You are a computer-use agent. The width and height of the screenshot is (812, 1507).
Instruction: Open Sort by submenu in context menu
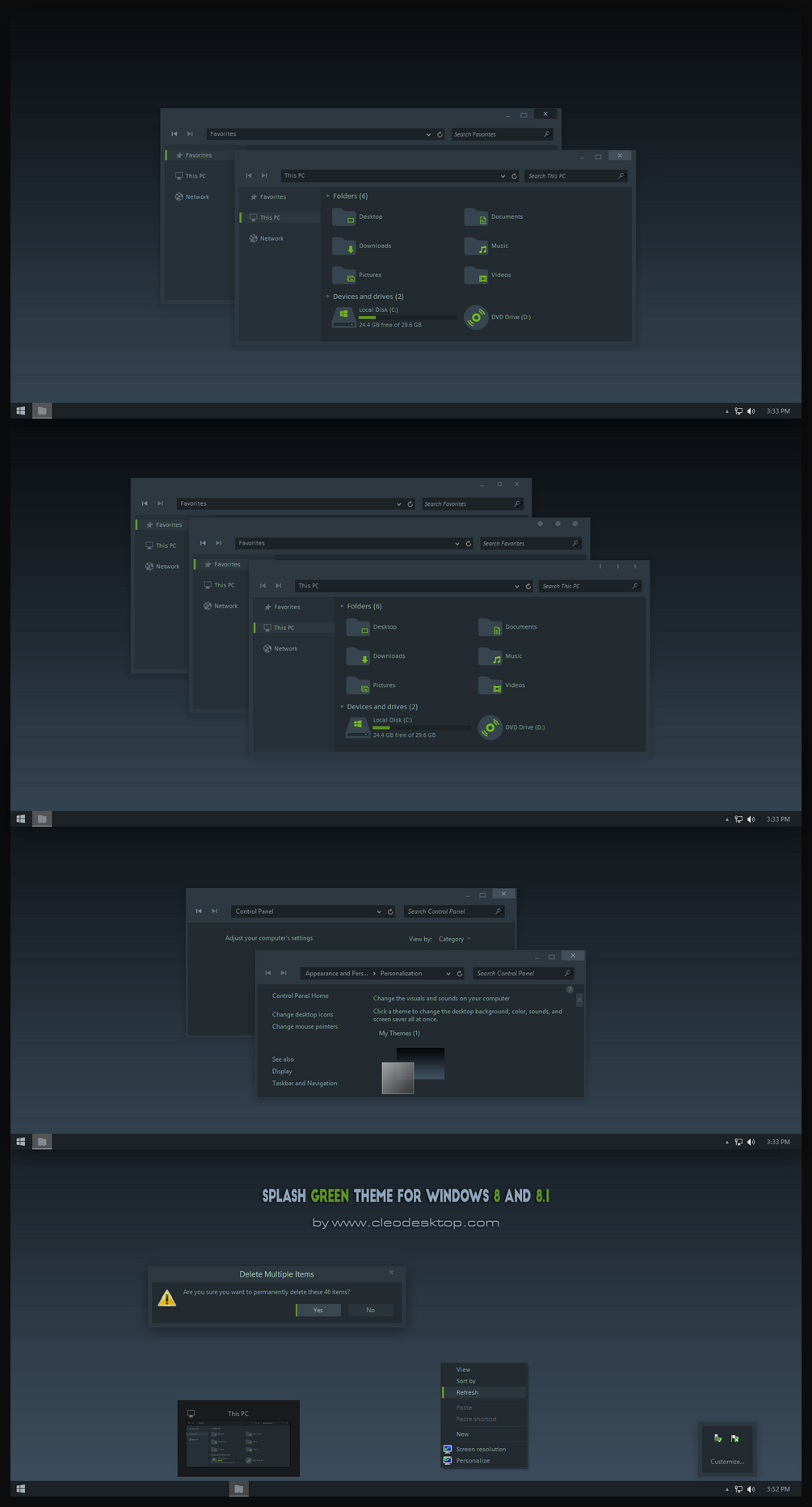[485, 1381]
